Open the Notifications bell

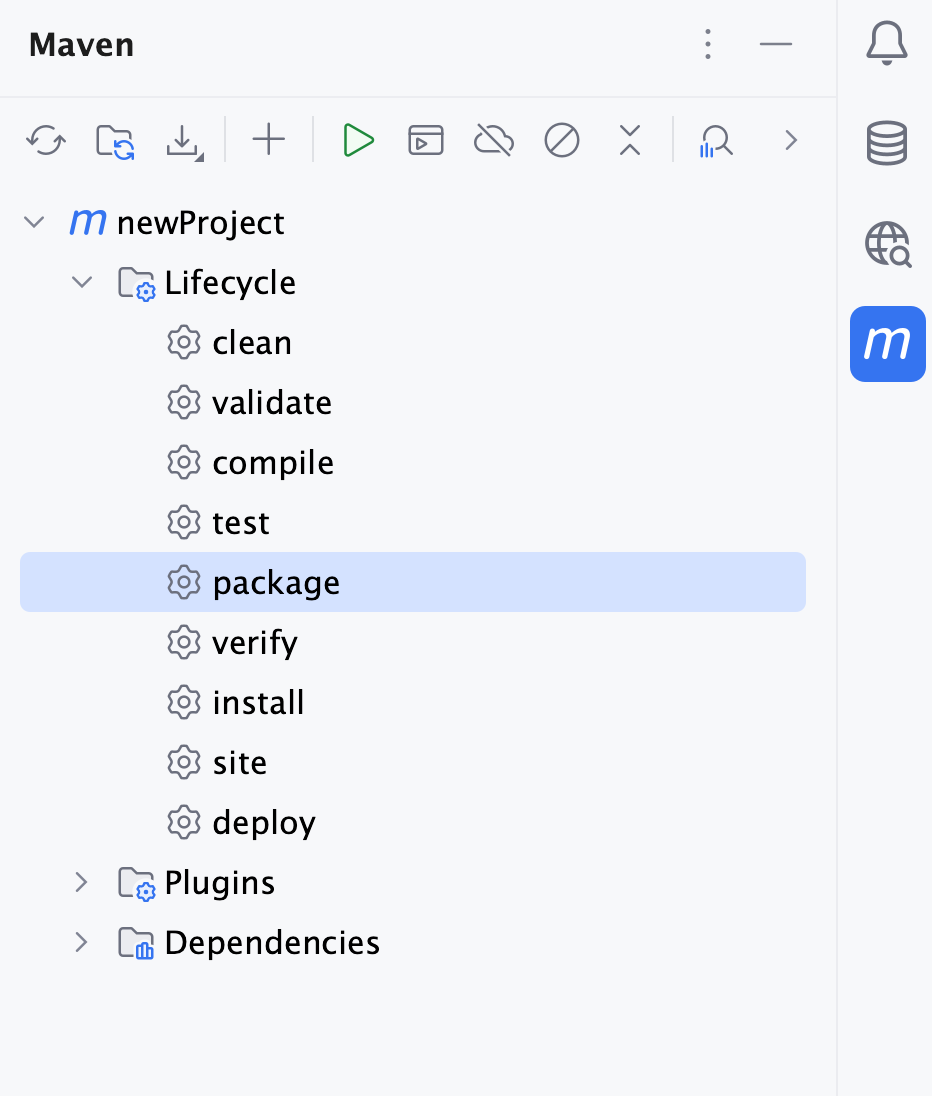click(x=887, y=43)
